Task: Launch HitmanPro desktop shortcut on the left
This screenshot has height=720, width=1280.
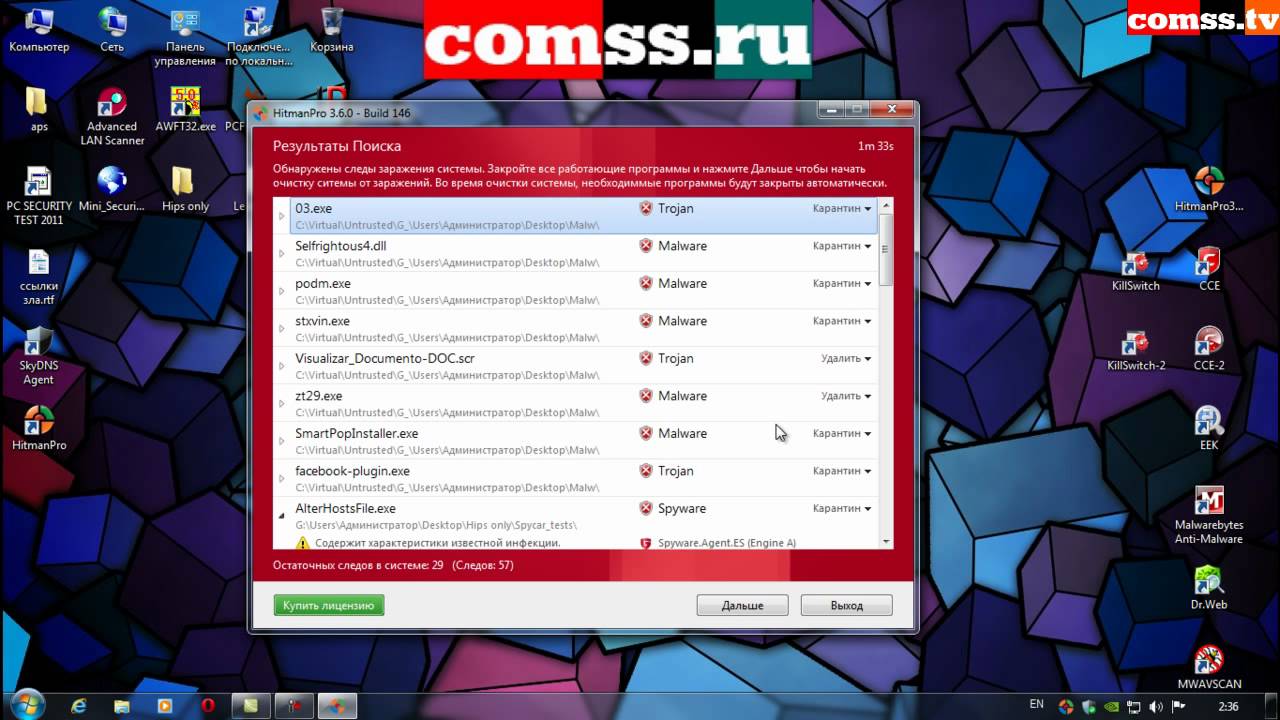Action: [38, 428]
